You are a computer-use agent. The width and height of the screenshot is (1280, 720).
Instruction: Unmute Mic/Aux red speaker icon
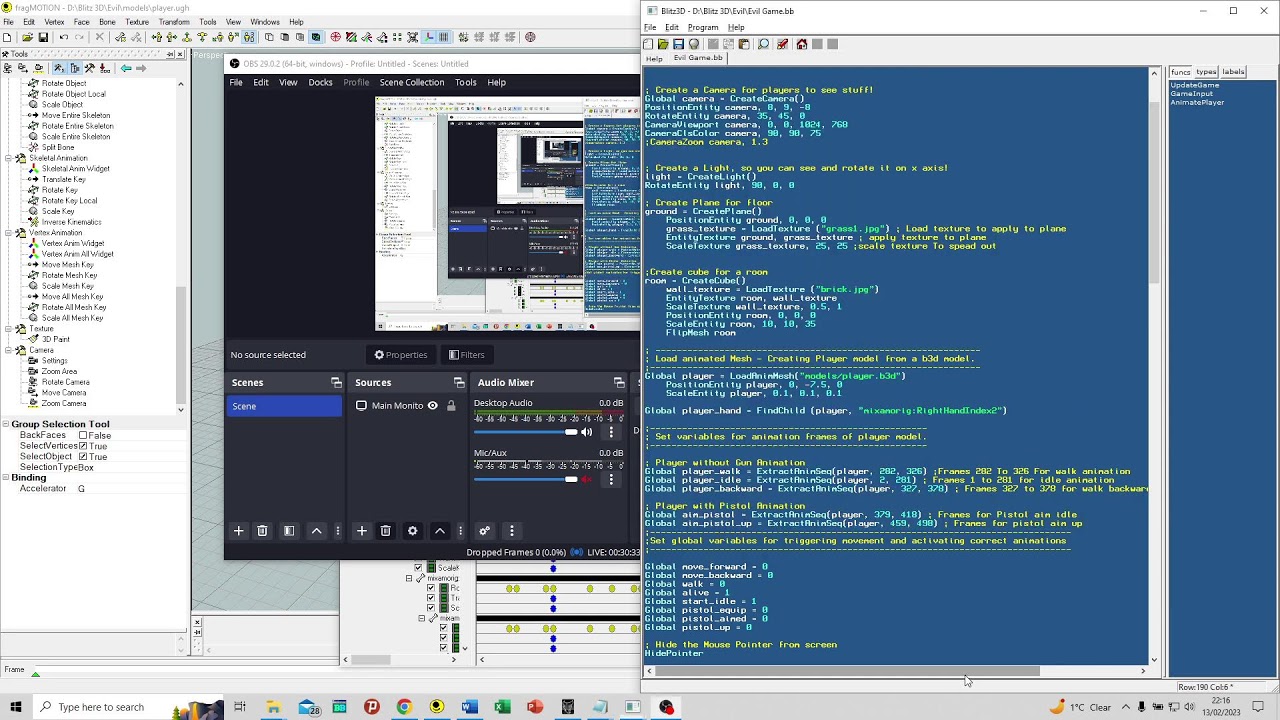tap(586, 480)
